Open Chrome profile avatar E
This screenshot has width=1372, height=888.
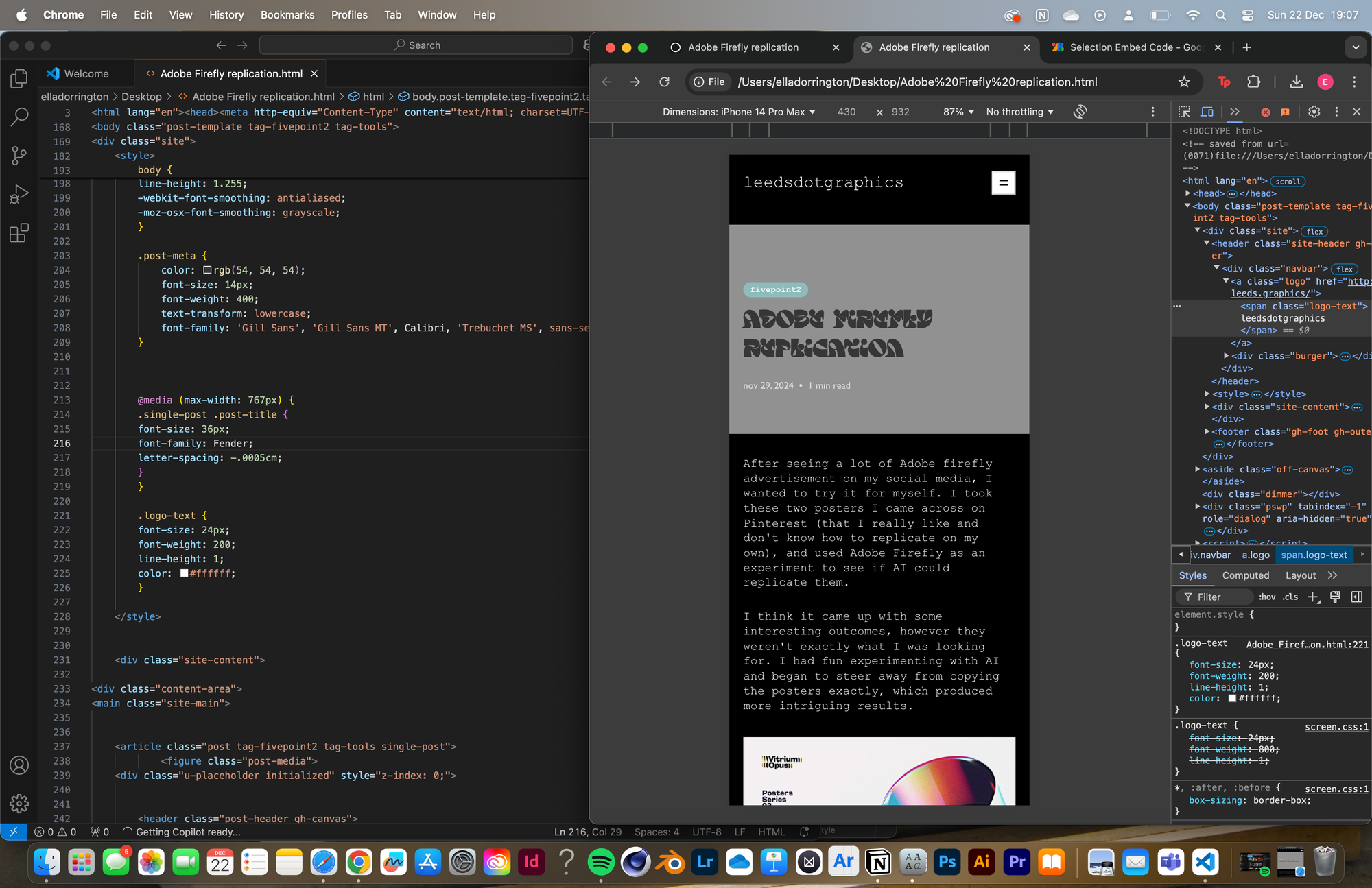pyautogui.click(x=1325, y=82)
